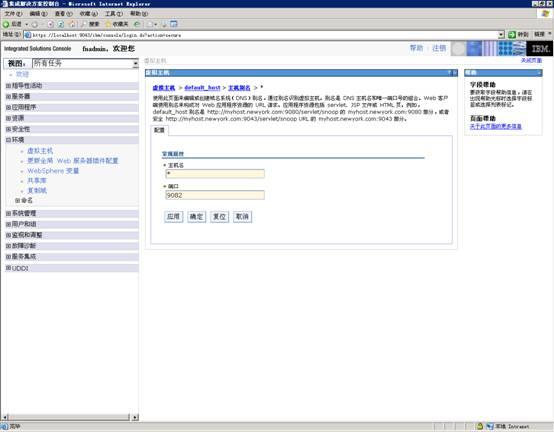Open WebSphere 变量 in navigation tree
Screen dimensions: 554x432
click(x=53, y=171)
